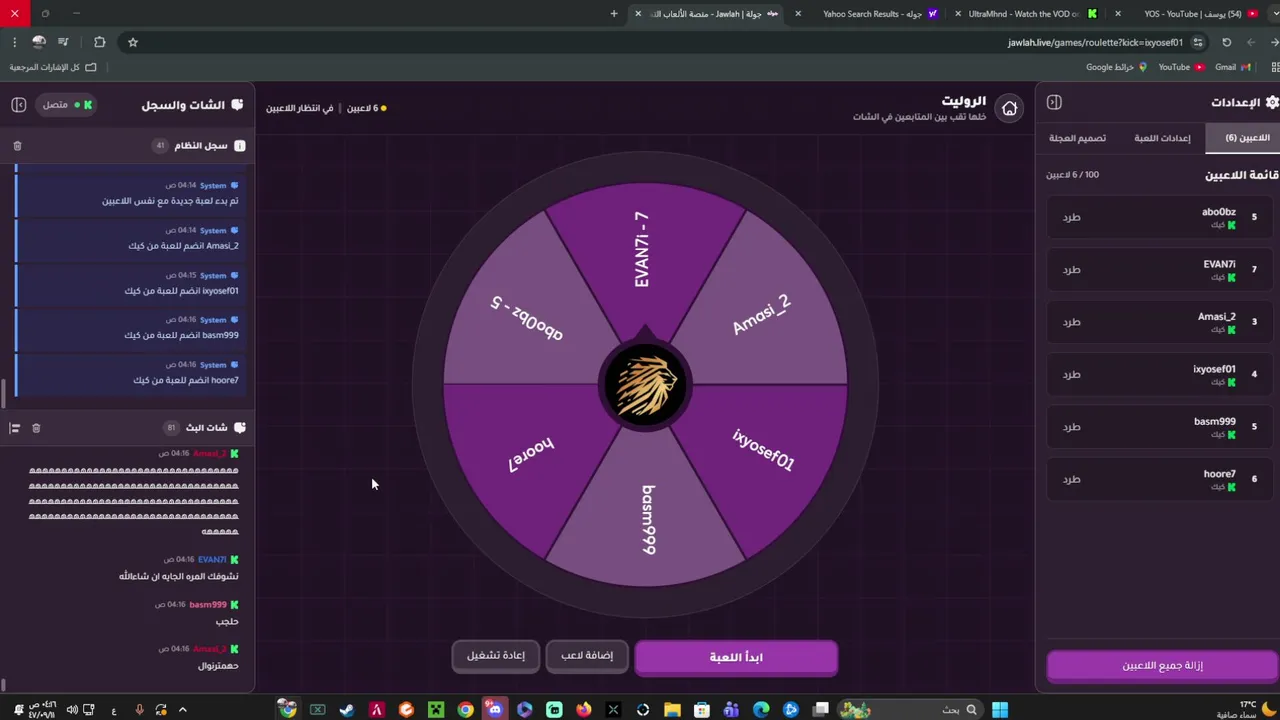Image resolution: width=1280 pixels, height=720 pixels.
Task: Start the game with ابدأ اللعبة
Action: pyautogui.click(x=736, y=657)
